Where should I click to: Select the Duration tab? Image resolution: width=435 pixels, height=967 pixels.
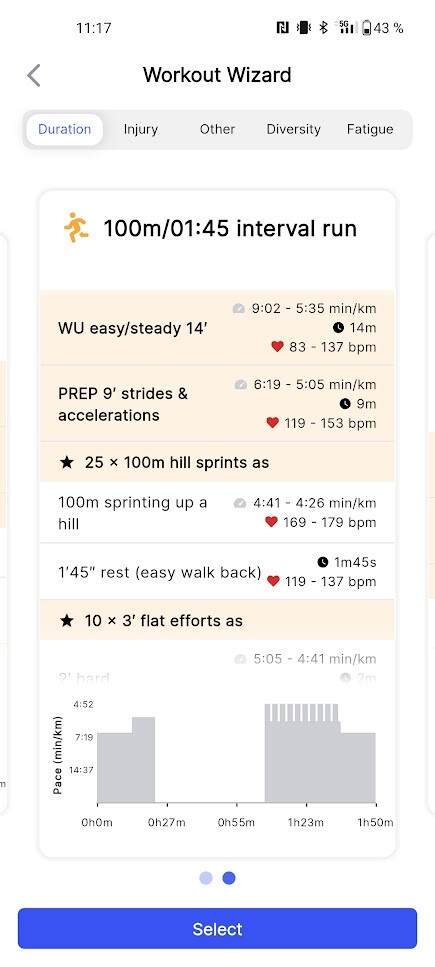[64, 130]
